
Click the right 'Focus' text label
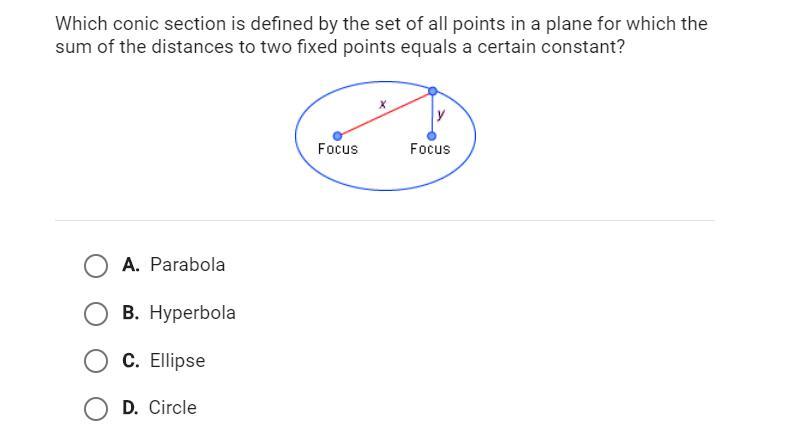(x=430, y=149)
